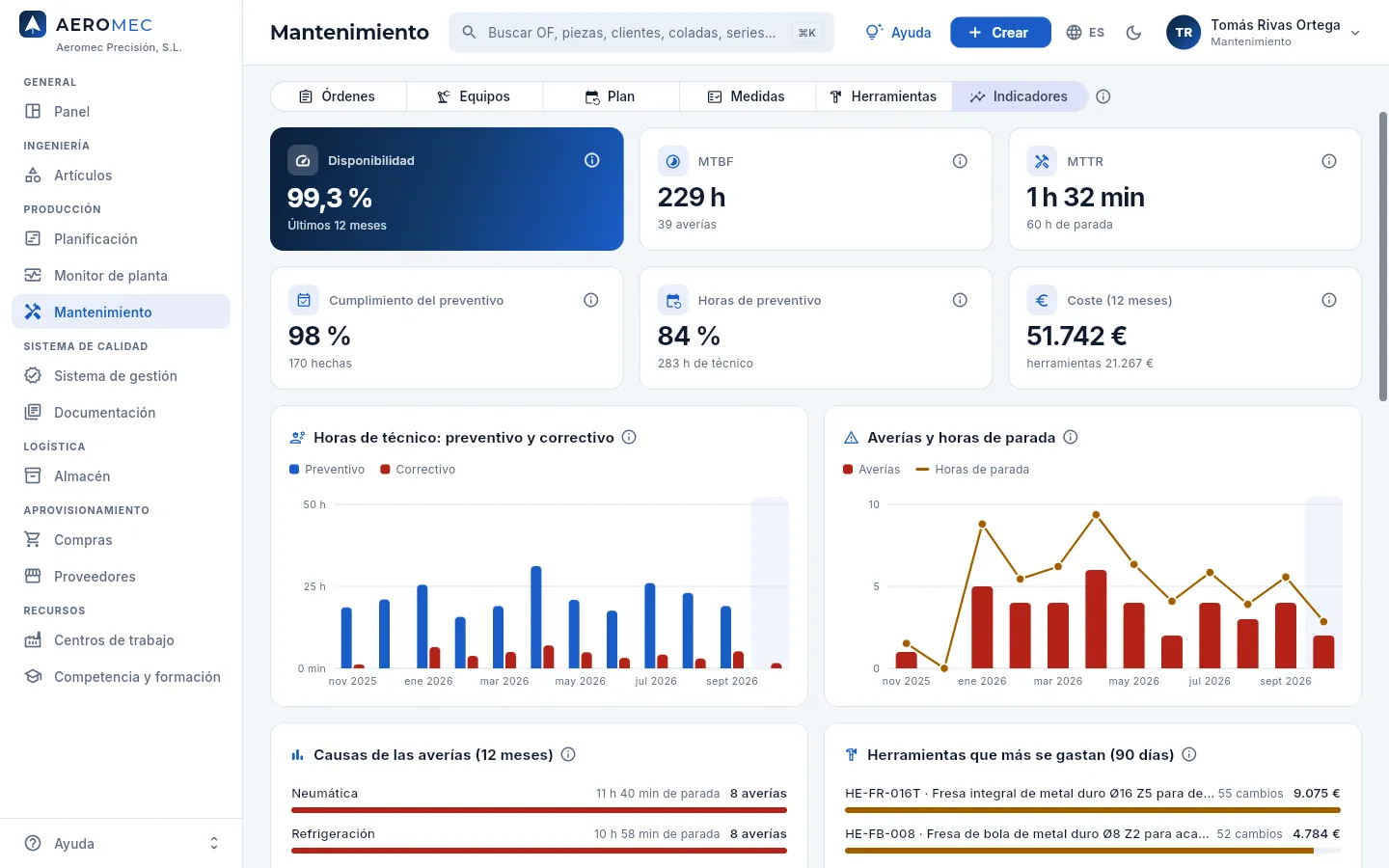Image resolution: width=1389 pixels, height=868 pixels.
Task: Click the Neumática downtime progress bar
Action: [539, 810]
